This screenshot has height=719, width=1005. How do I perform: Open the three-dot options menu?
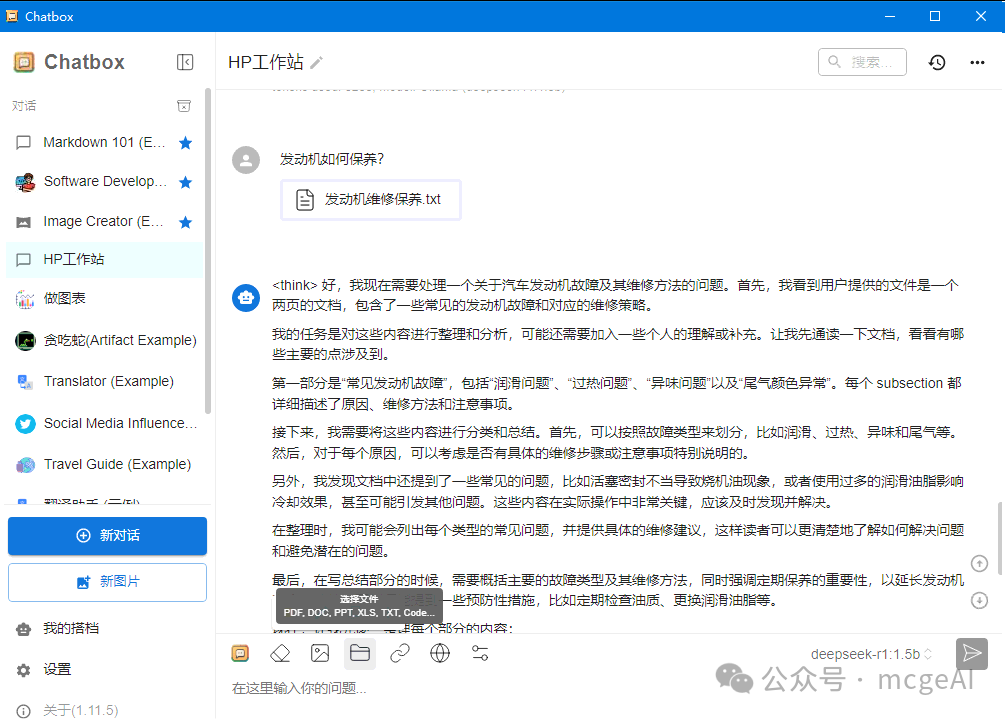977,62
